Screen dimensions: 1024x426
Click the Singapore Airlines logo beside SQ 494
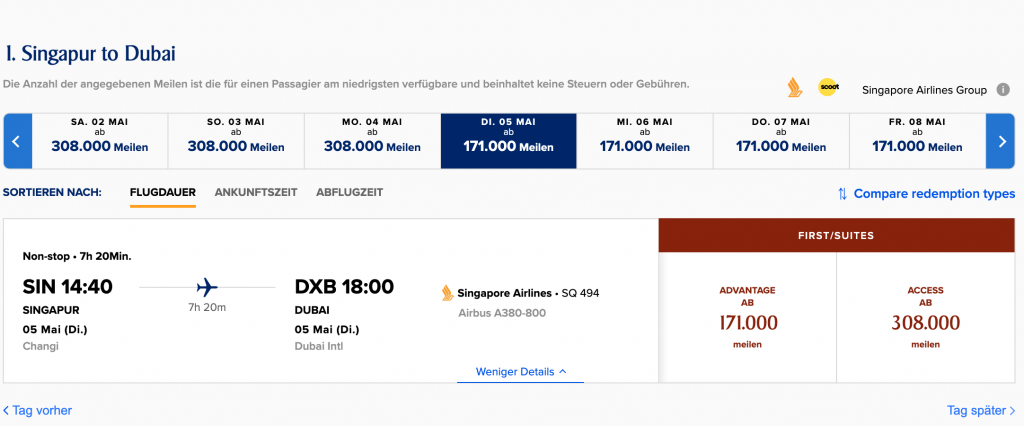pyautogui.click(x=447, y=293)
